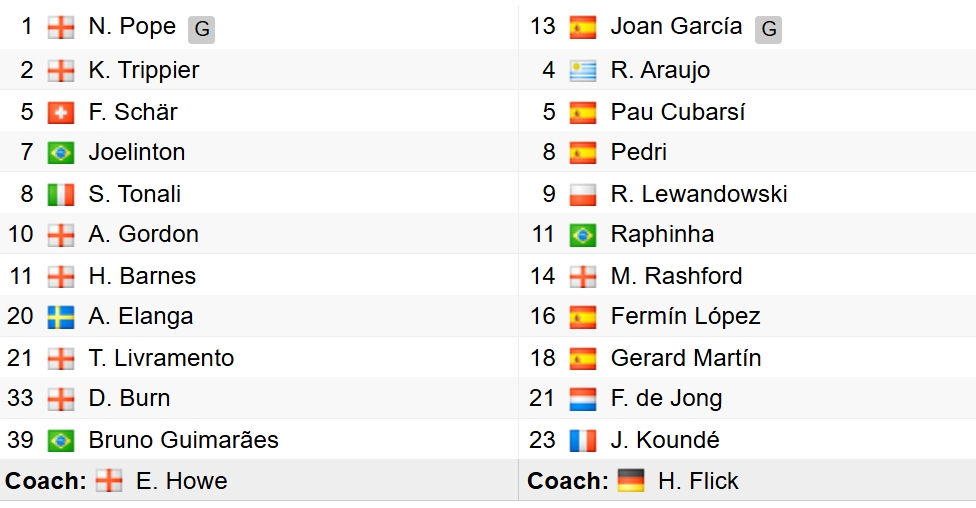This screenshot has height=508, width=976.
Task: Click shirt number 33 for D. Burn
Action: pyautogui.click(x=20, y=398)
